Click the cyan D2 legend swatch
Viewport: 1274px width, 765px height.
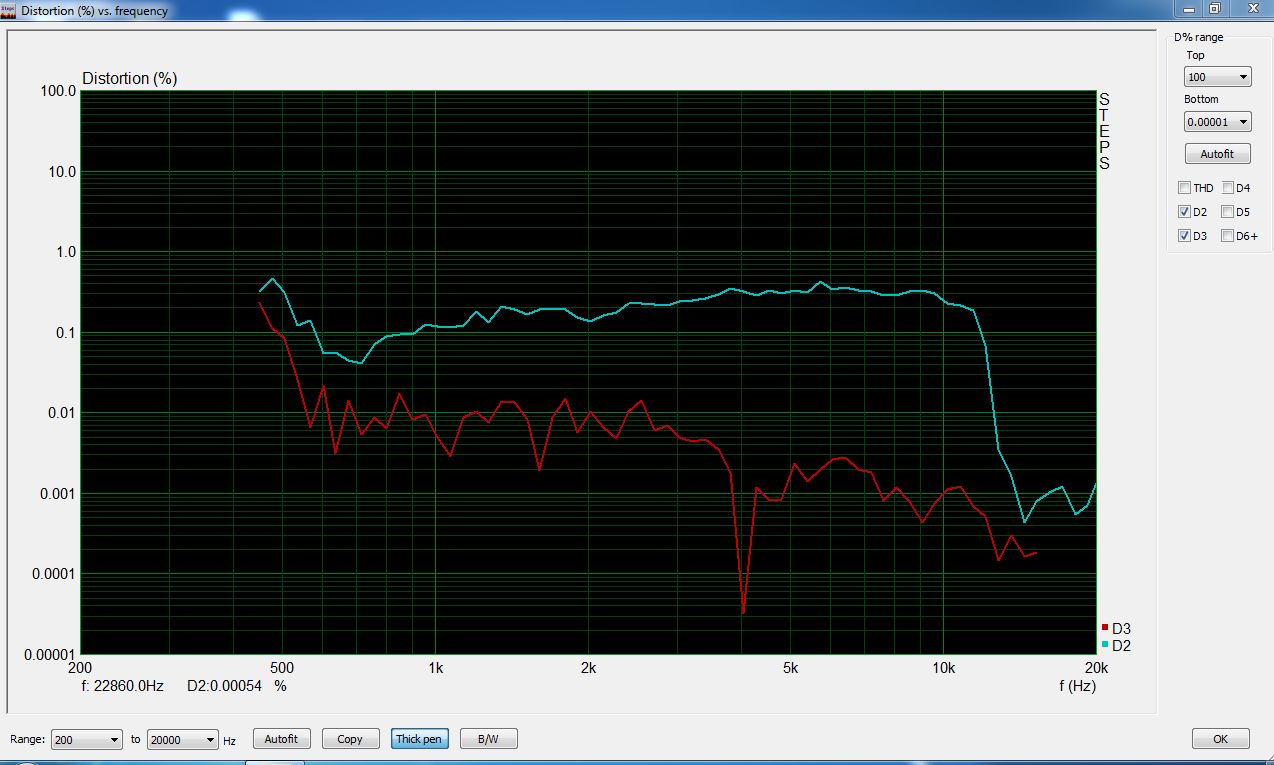(x=1105, y=644)
